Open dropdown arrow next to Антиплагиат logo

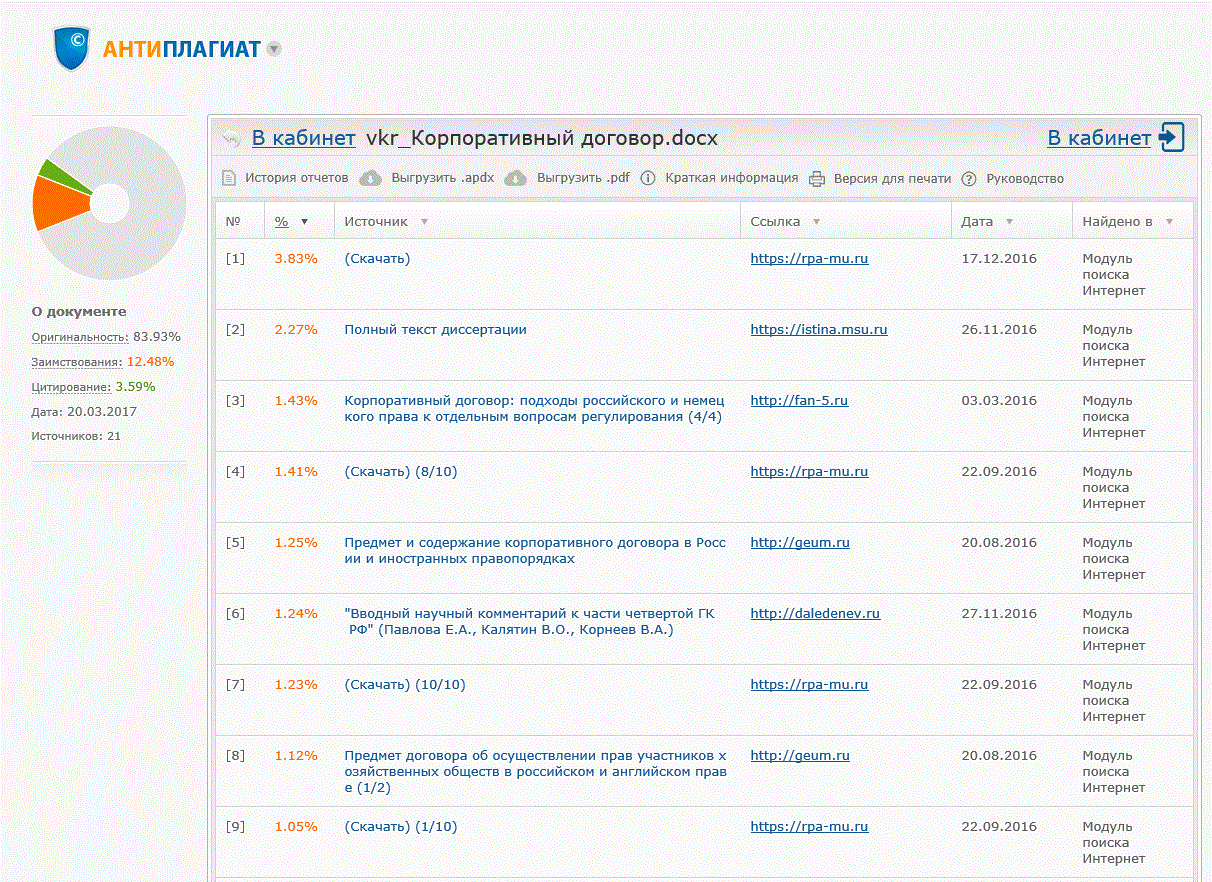tap(274, 49)
